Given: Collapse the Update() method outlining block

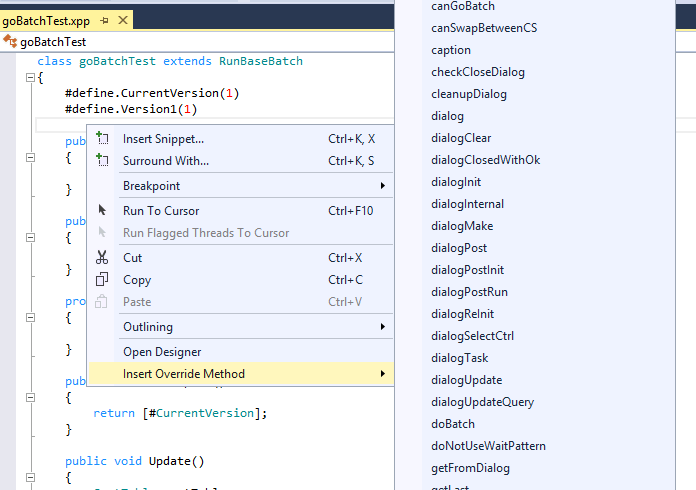Looking at the screenshot, I should 30,478.
